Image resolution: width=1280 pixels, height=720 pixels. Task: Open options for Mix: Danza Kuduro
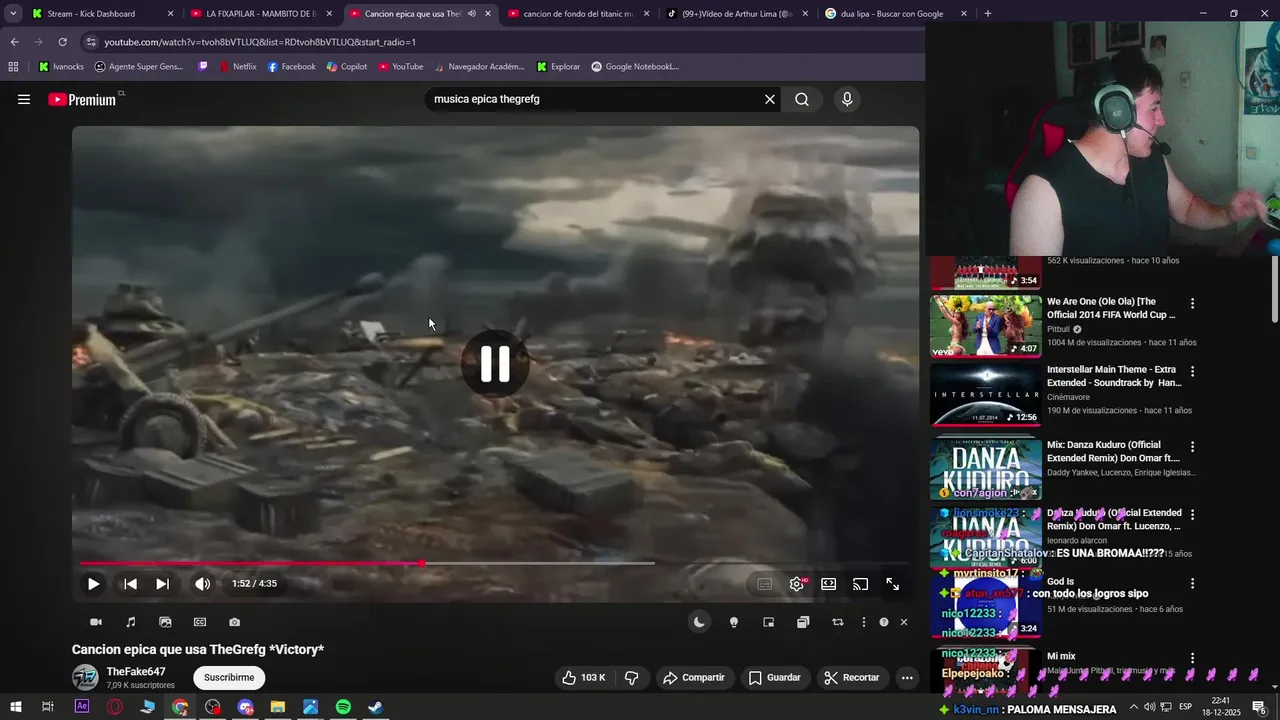(x=1192, y=447)
